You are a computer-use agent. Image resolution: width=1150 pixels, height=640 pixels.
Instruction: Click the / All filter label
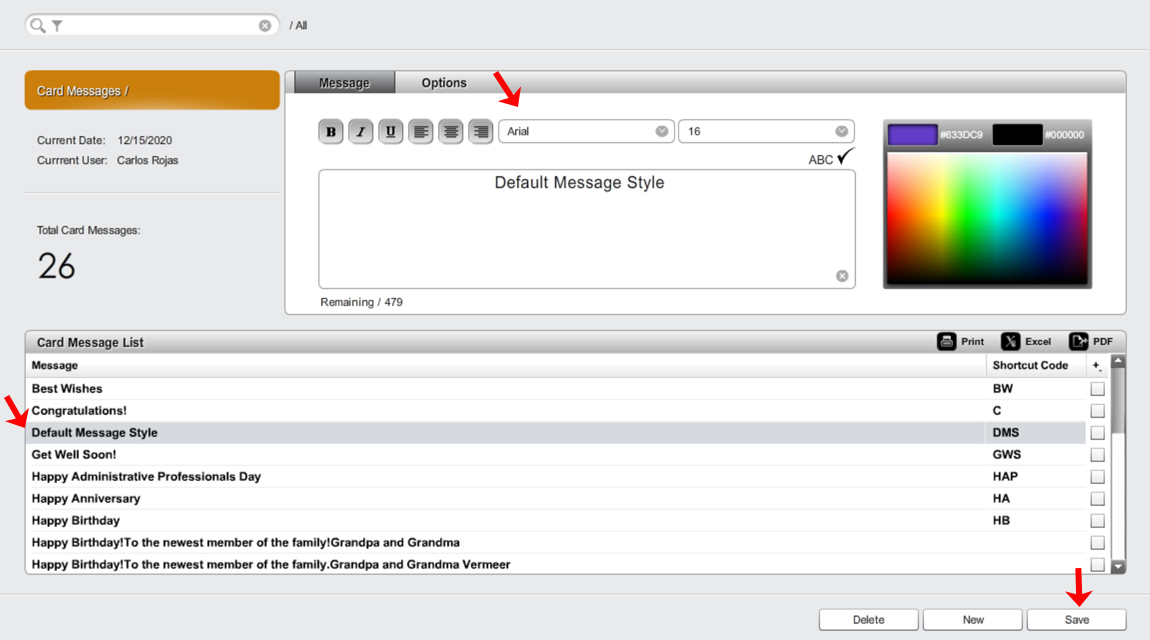tap(298, 26)
